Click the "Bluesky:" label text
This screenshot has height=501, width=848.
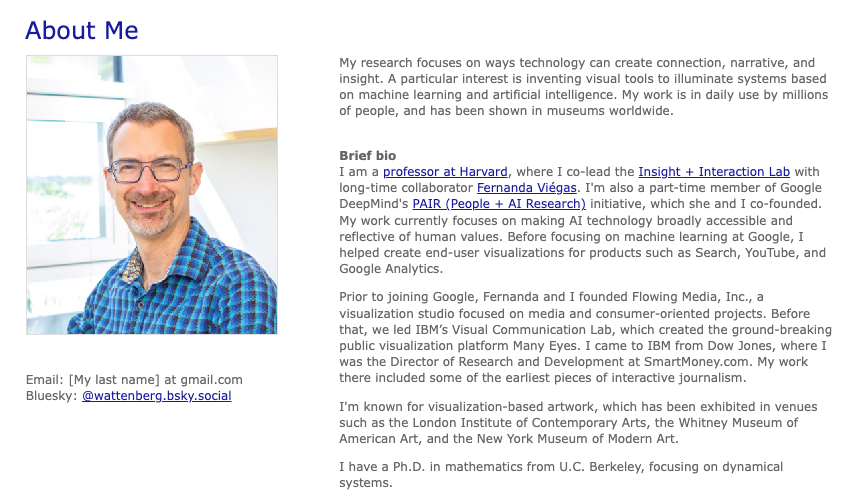pyautogui.click(x=51, y=396)
